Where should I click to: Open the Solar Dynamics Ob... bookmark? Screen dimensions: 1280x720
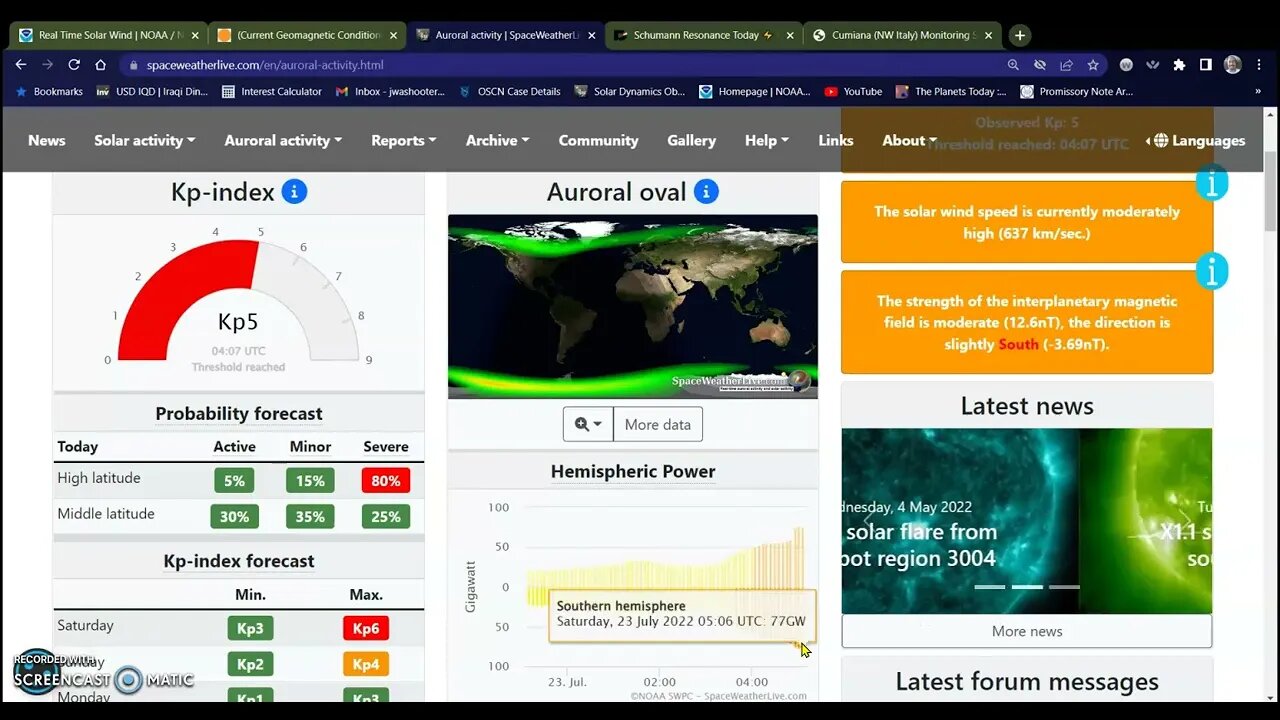click(x=629, y=91)
